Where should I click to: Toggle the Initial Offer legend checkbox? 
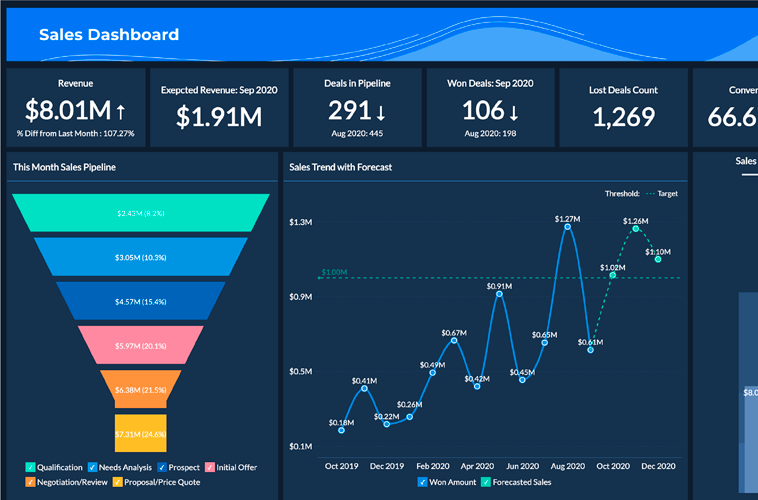point(210,467)
